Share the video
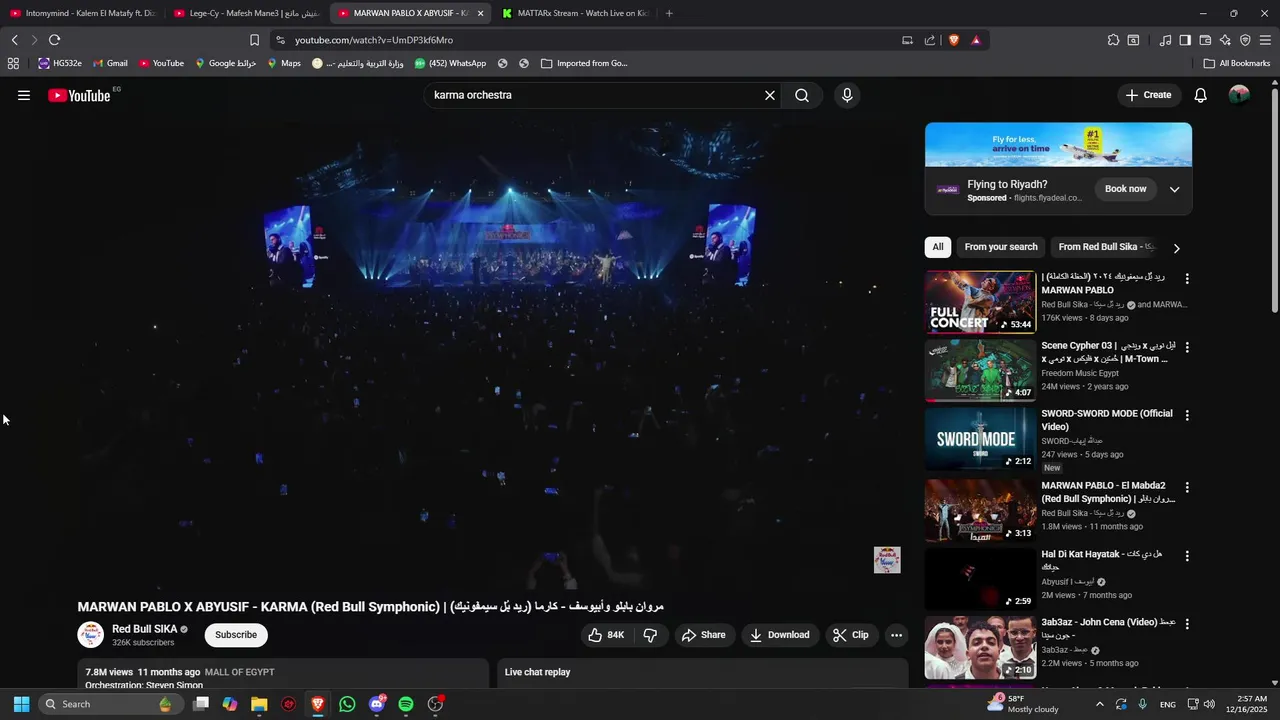The image size is (1280, 720). point(703,635)
